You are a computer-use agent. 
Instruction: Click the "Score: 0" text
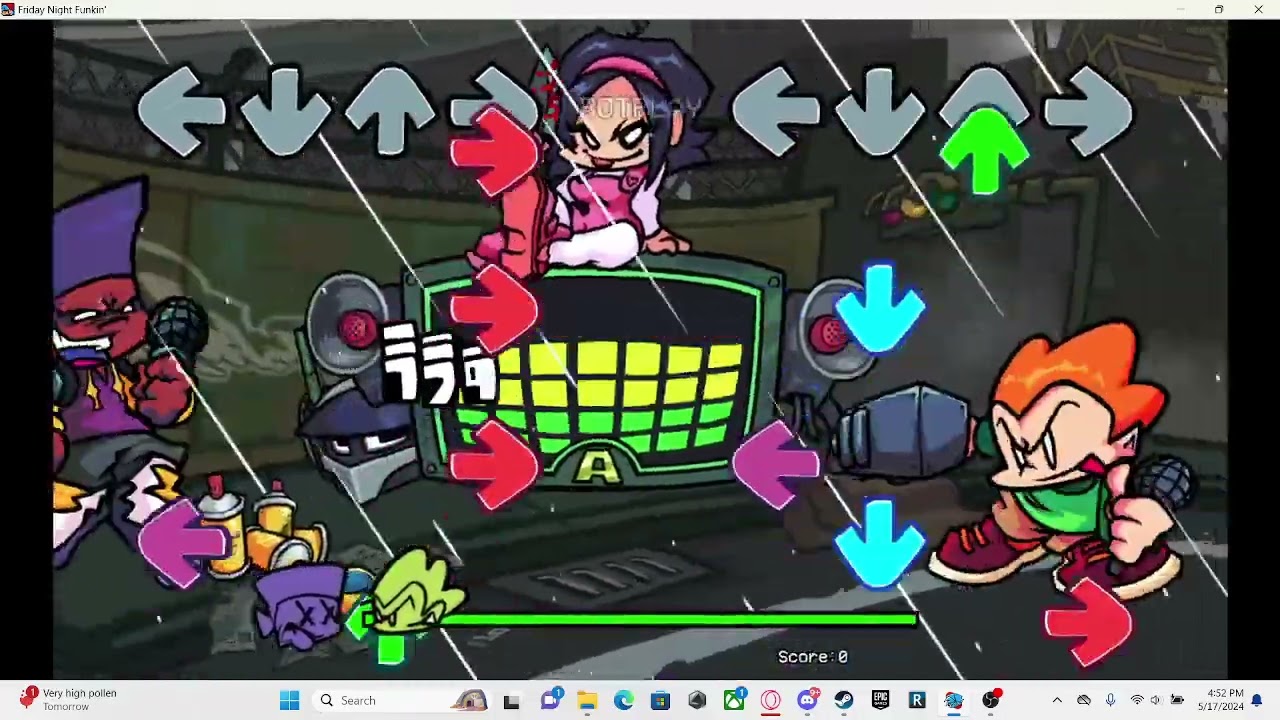click(812, 657)
